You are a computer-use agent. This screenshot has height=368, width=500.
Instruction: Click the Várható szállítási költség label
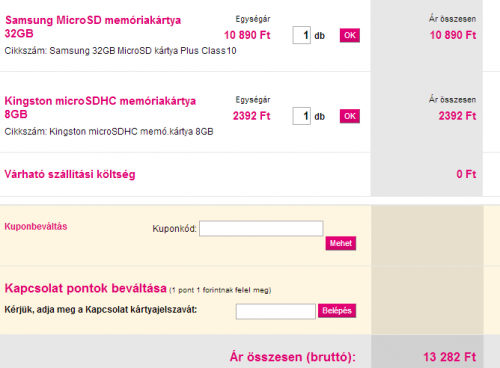coord(70,174)
